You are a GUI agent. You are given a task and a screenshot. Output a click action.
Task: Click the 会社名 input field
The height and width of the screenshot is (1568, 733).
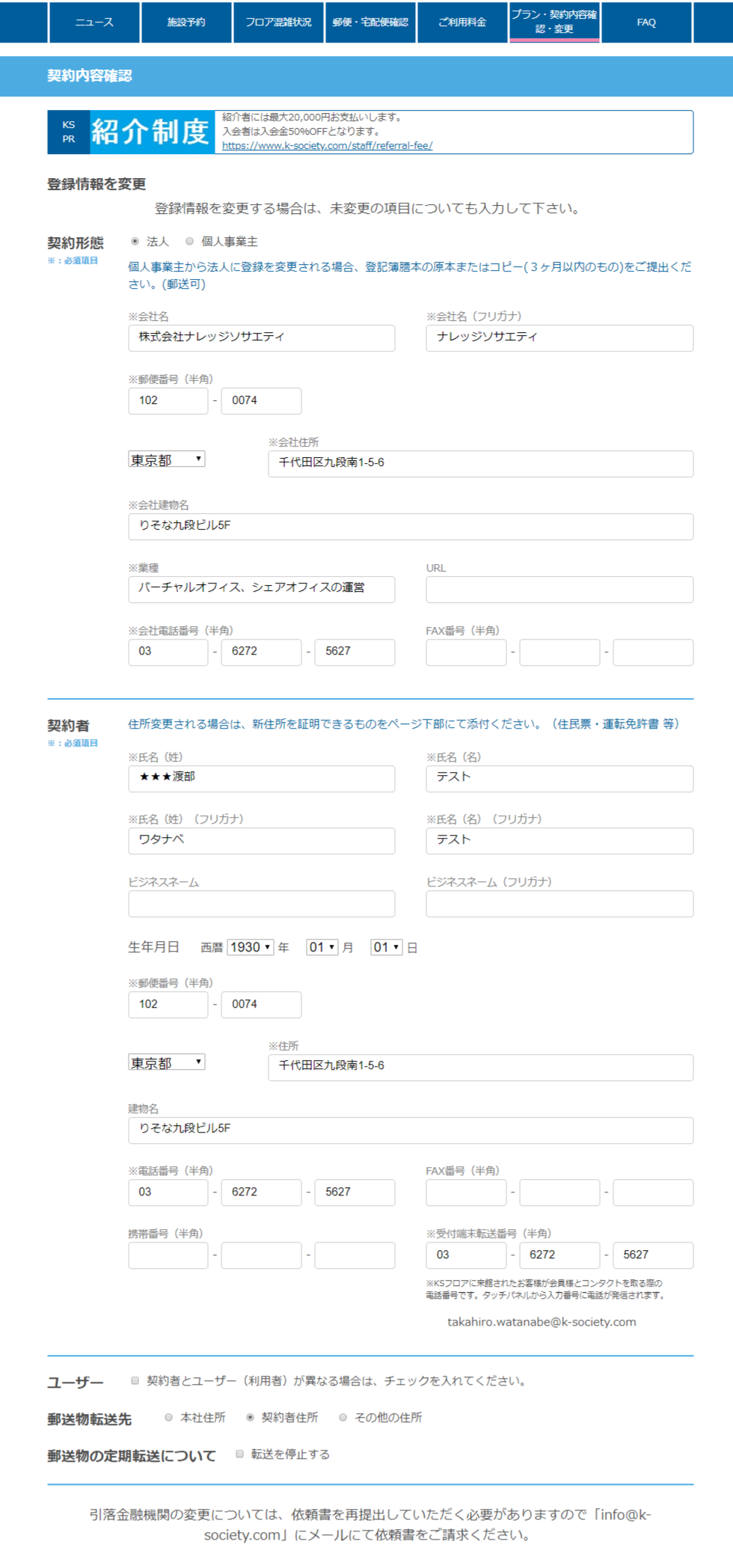[x=261, y=337]
